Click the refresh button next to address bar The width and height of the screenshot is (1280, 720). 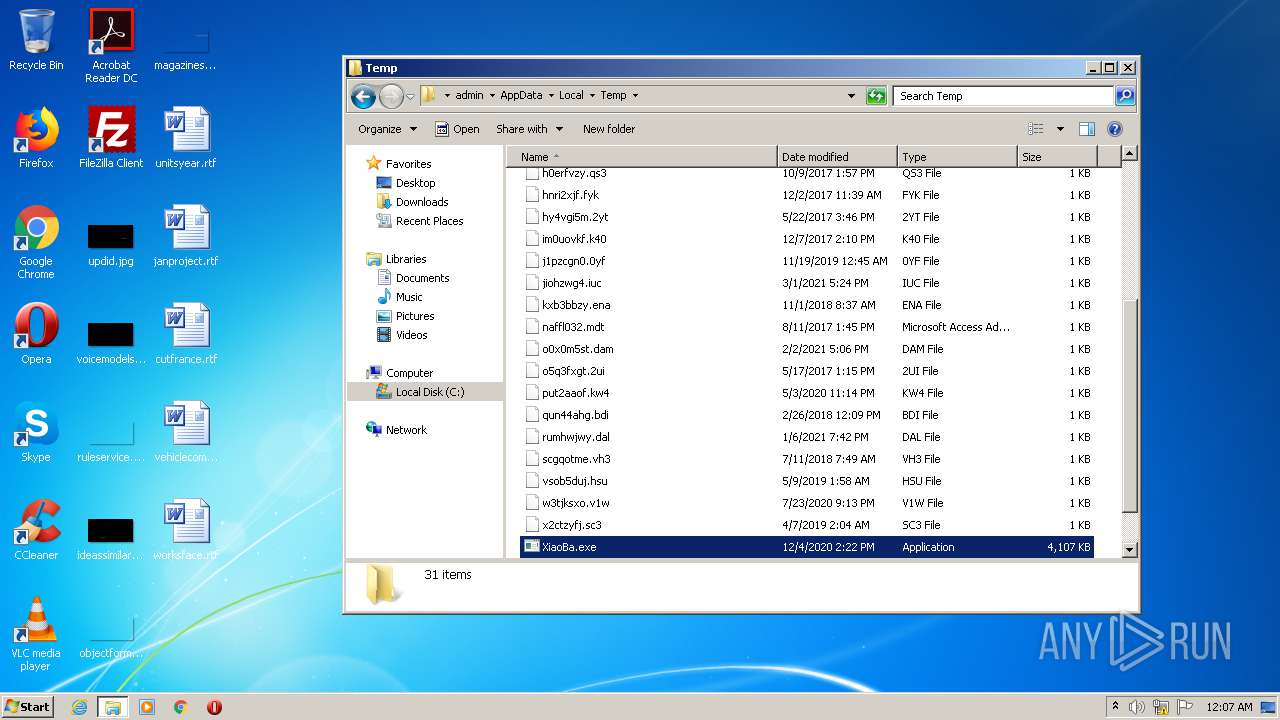pyautogui.click(x=876, y=96)
